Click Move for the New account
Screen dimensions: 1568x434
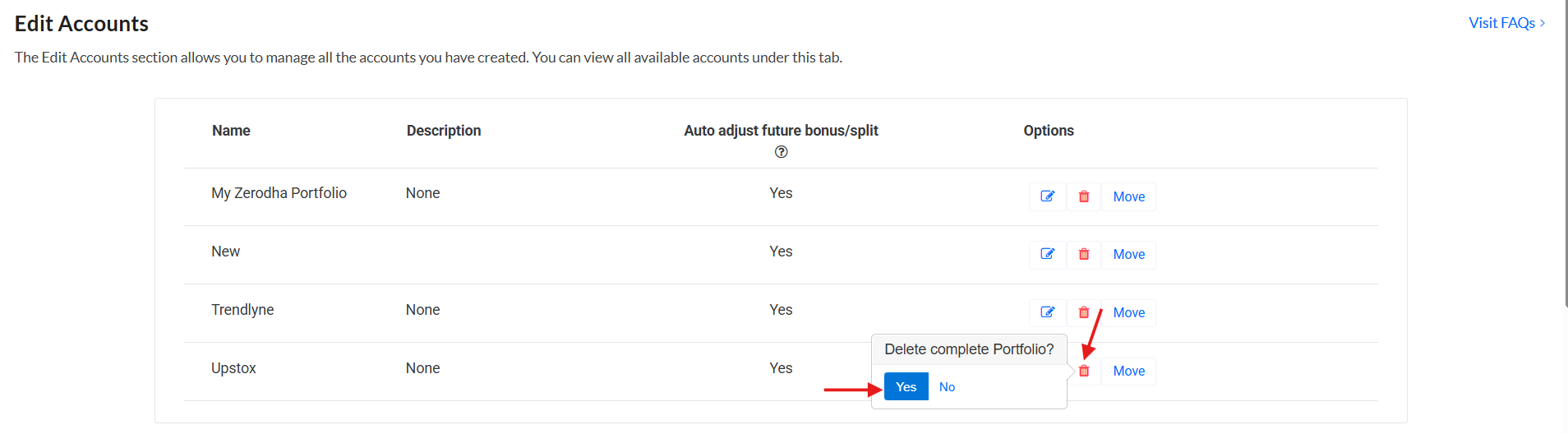[x=1128, y=254]
